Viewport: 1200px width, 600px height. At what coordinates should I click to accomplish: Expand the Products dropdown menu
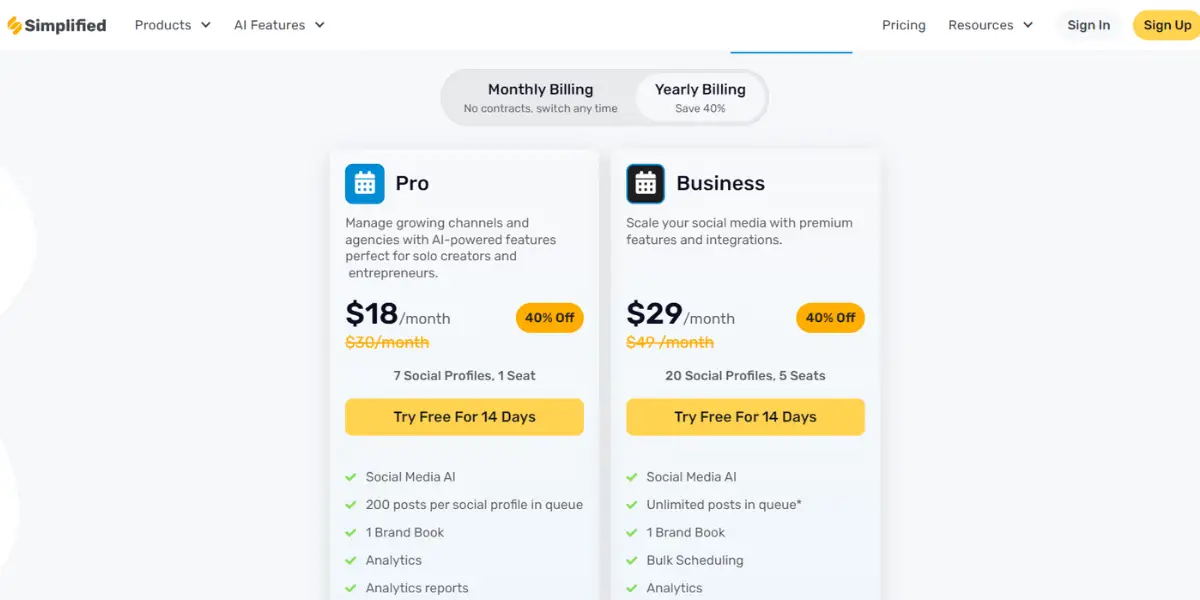(x=173, y=25)
